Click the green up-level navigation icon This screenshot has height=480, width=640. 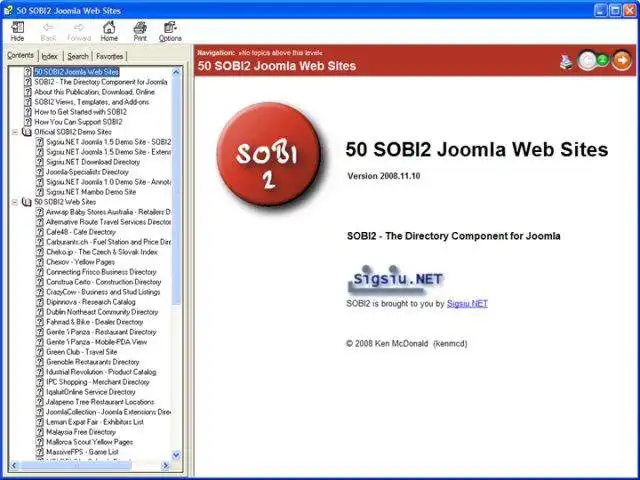pos(603,60)
